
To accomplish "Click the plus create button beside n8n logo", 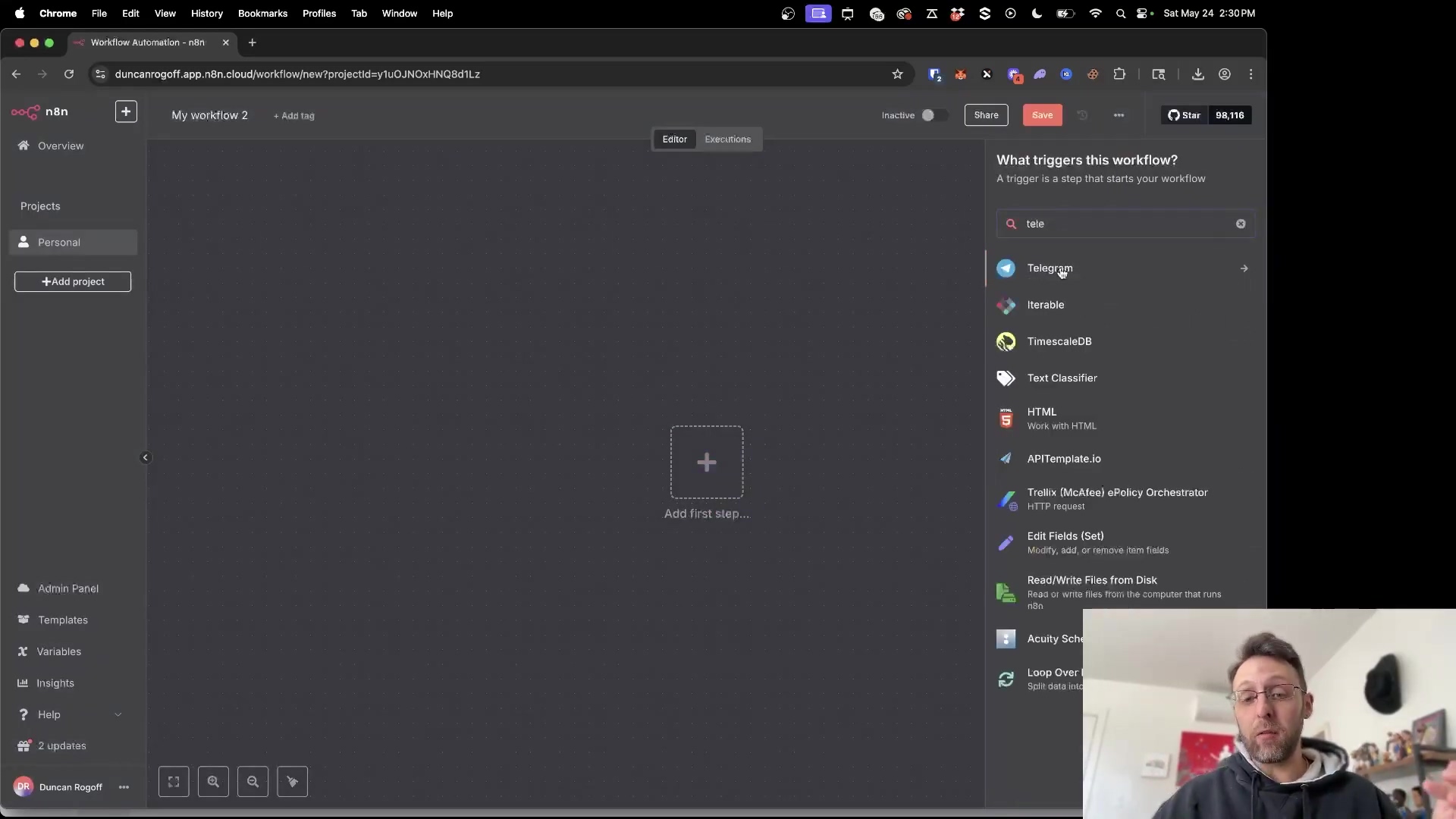I will coord(126,111).
